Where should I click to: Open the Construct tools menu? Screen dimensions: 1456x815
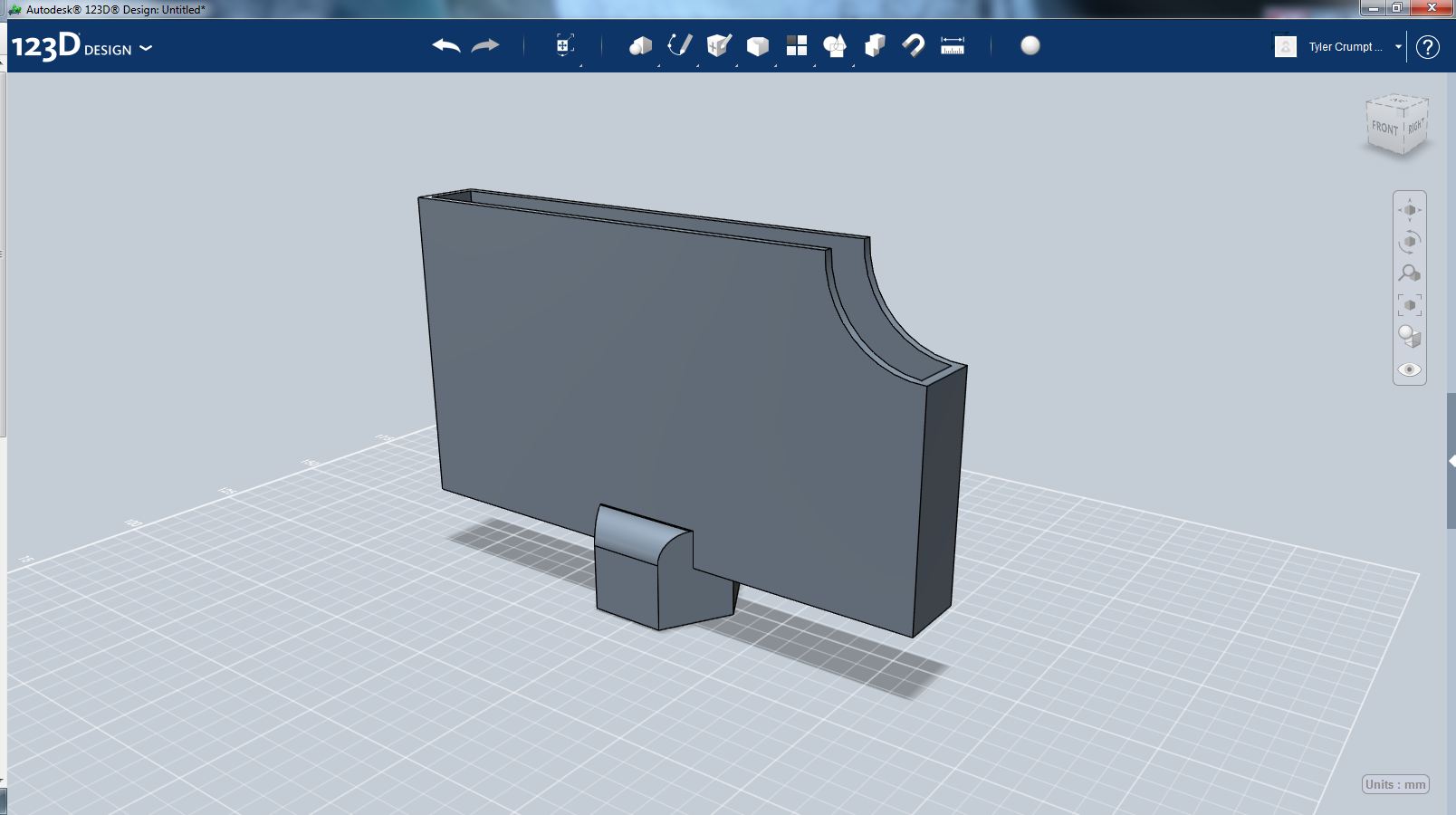[x=719, y=45]
